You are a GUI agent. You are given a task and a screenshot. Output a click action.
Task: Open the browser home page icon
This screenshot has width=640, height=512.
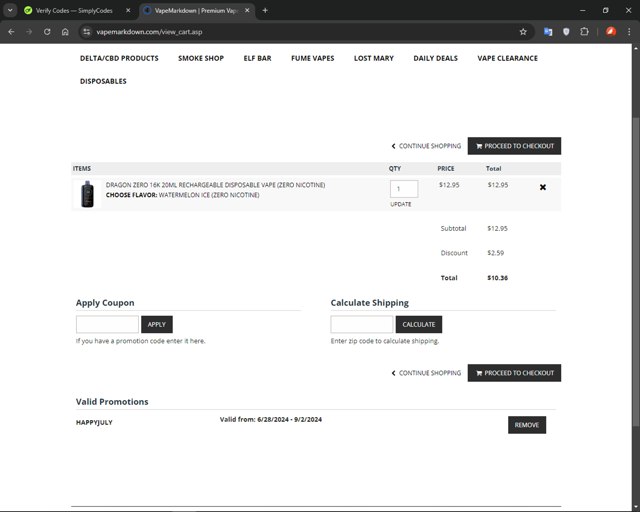[65, 32]
